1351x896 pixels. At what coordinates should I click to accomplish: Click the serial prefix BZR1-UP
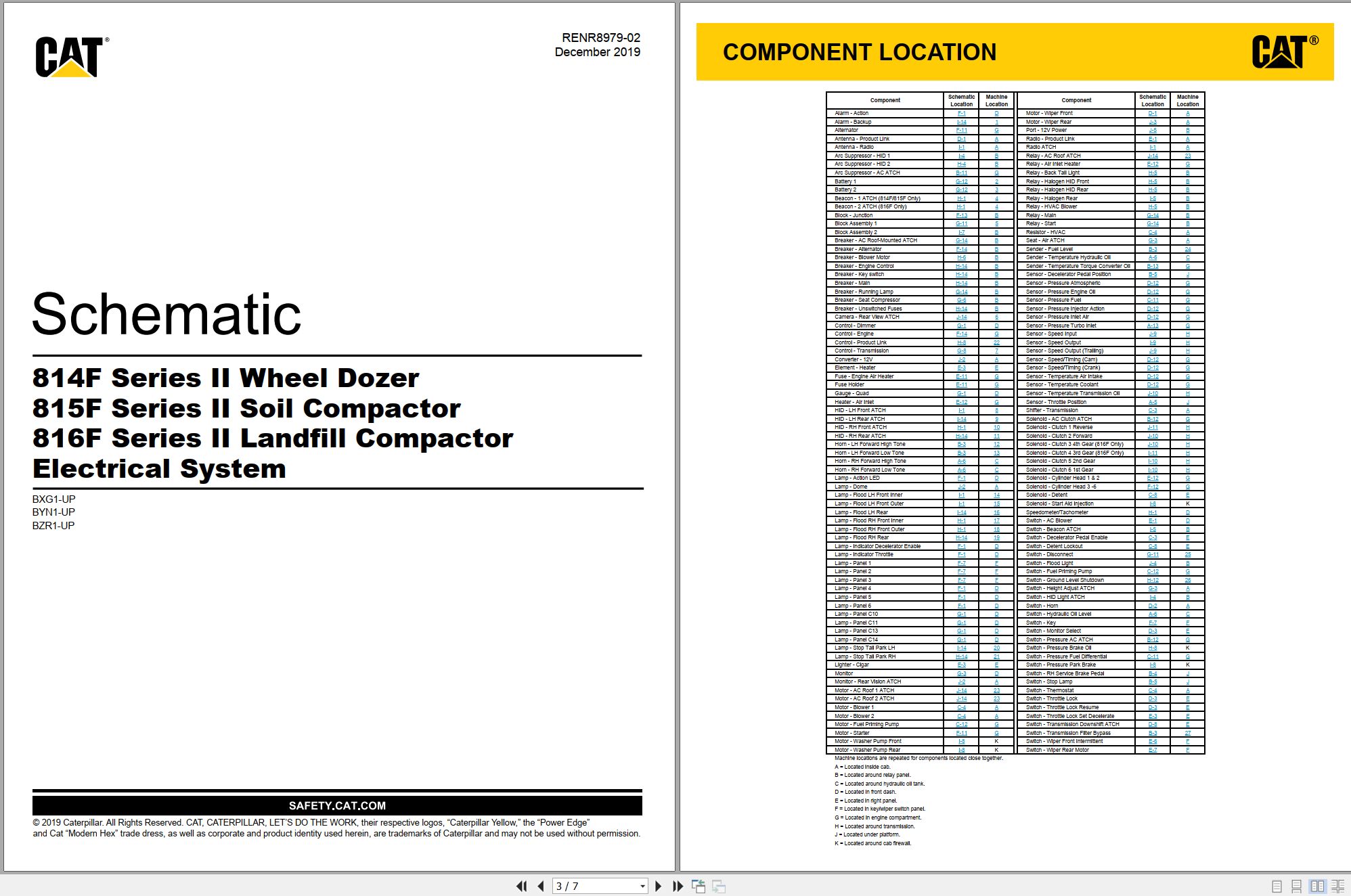pyautogui.click(x=53, y=526)
